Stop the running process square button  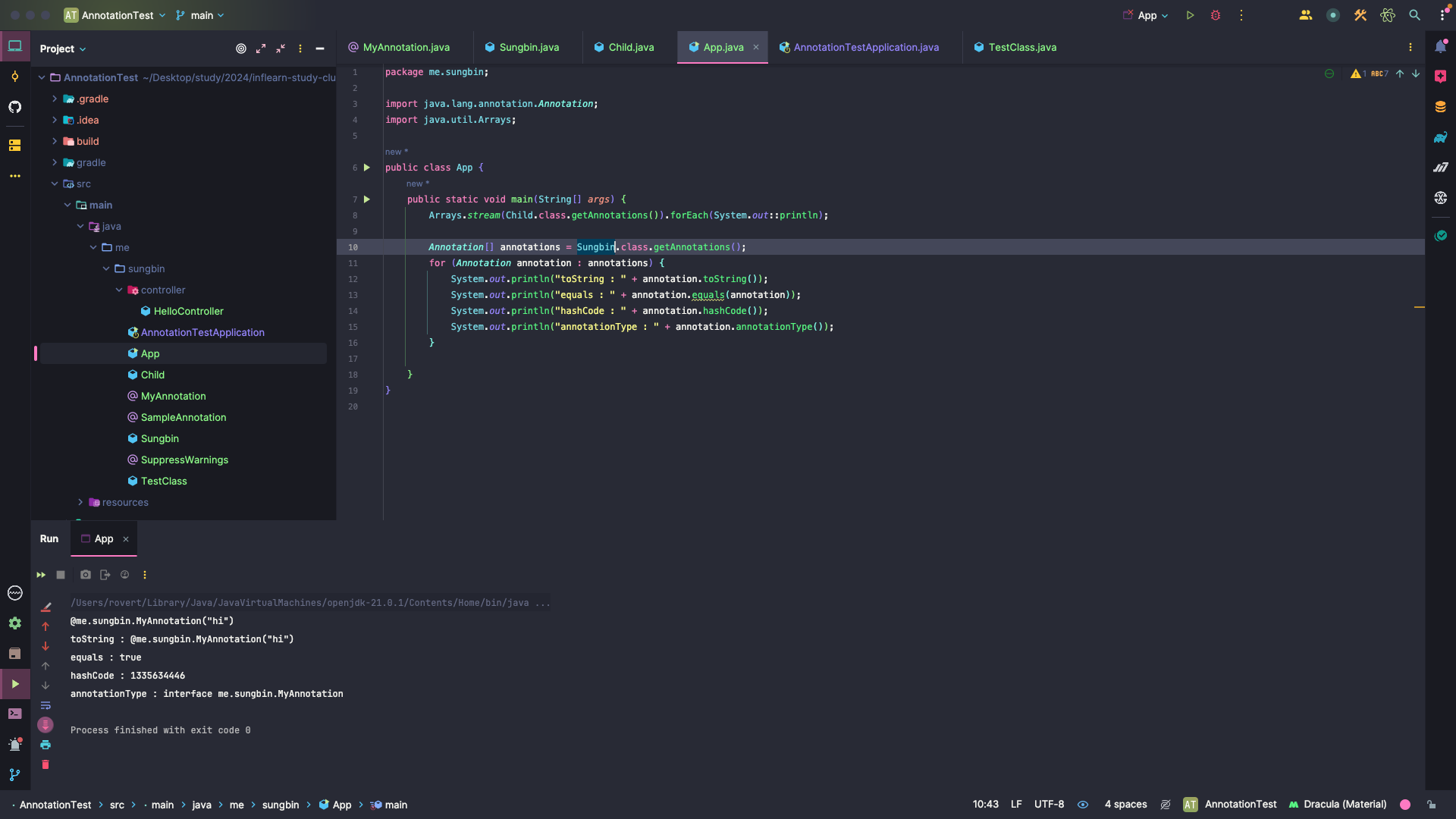[x=61, y=575]
